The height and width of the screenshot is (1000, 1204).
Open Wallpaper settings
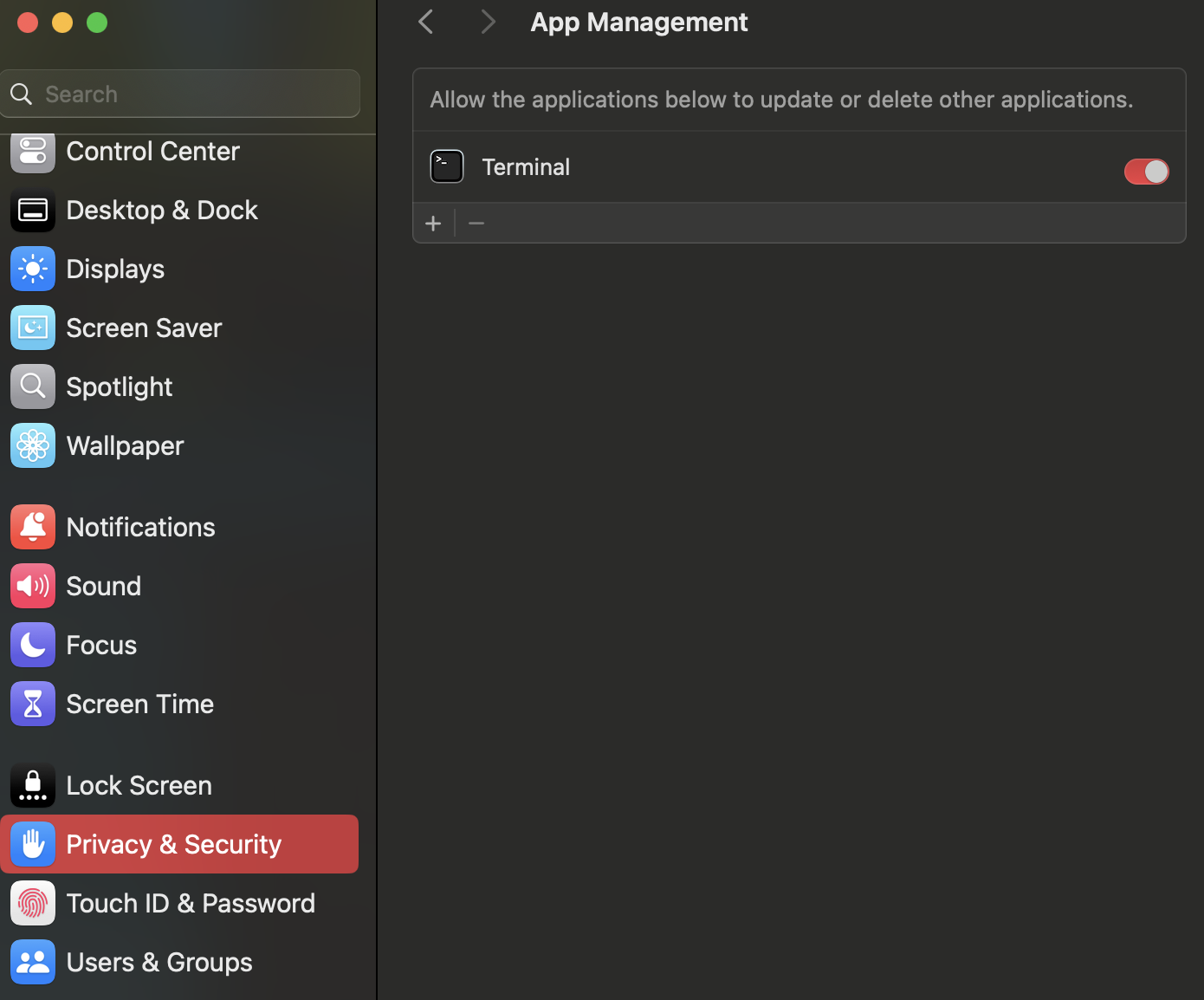point(179,446)
